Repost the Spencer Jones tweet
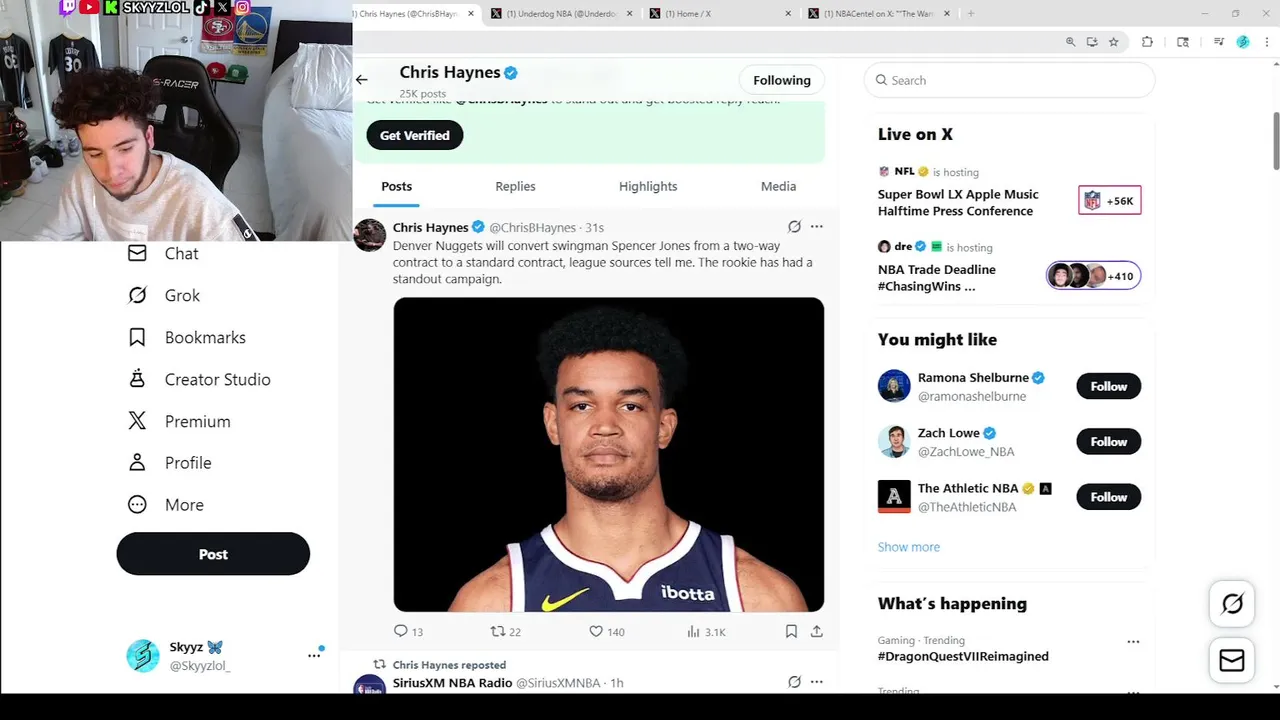The image size is (1280, 720). coord(506,631)
